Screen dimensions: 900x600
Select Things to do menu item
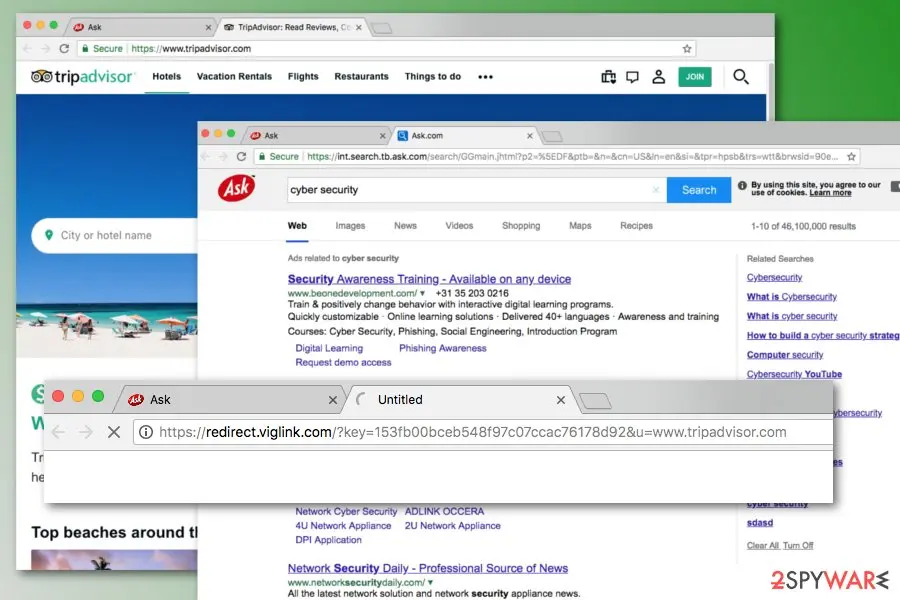[x=432, y=76]
